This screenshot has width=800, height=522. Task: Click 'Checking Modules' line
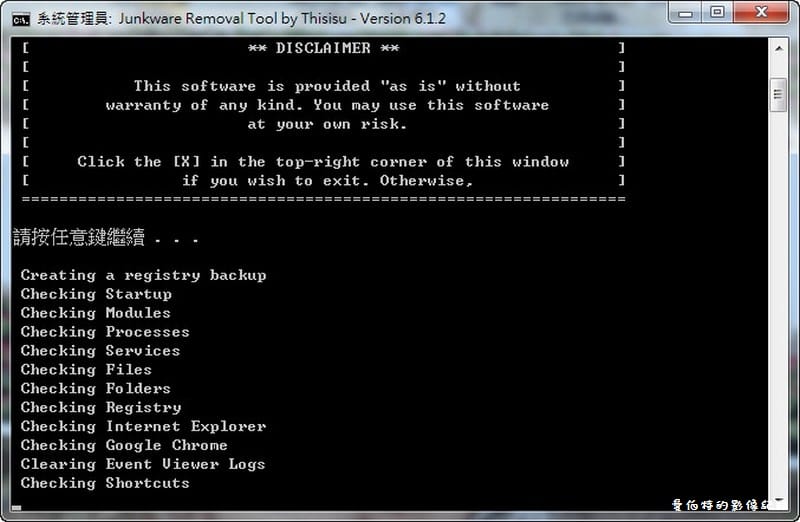(x=95, y=313)
